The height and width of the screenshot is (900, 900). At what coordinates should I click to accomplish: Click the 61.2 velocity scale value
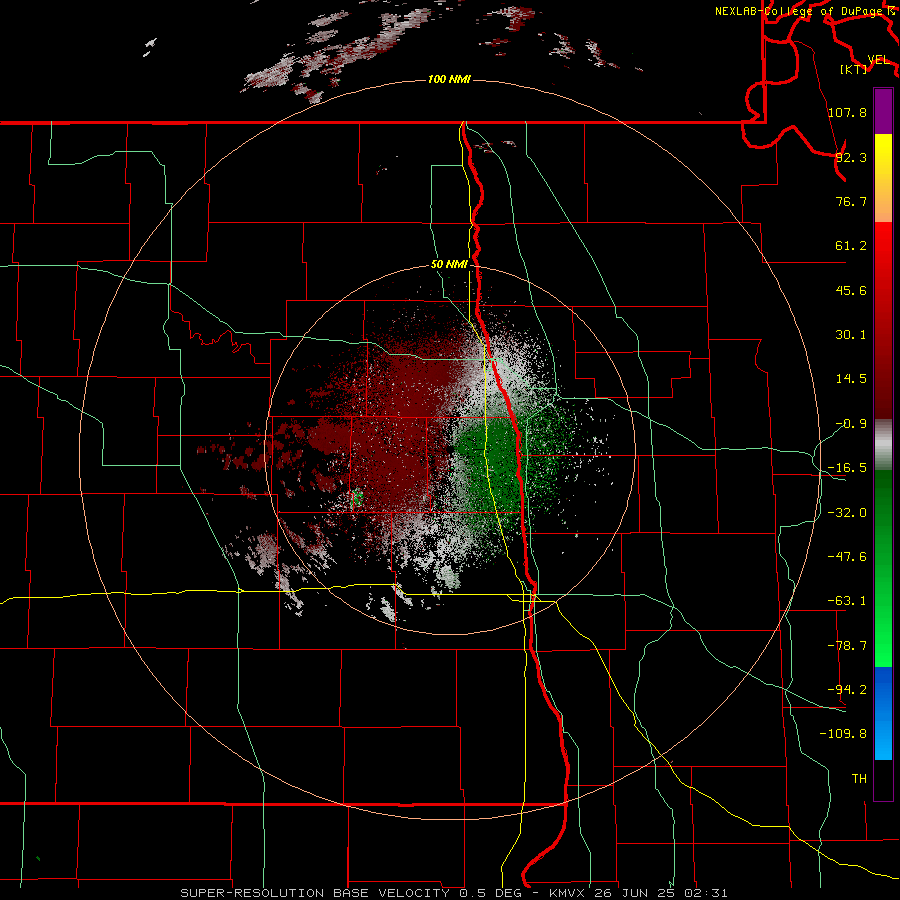[x=851, y=246]
